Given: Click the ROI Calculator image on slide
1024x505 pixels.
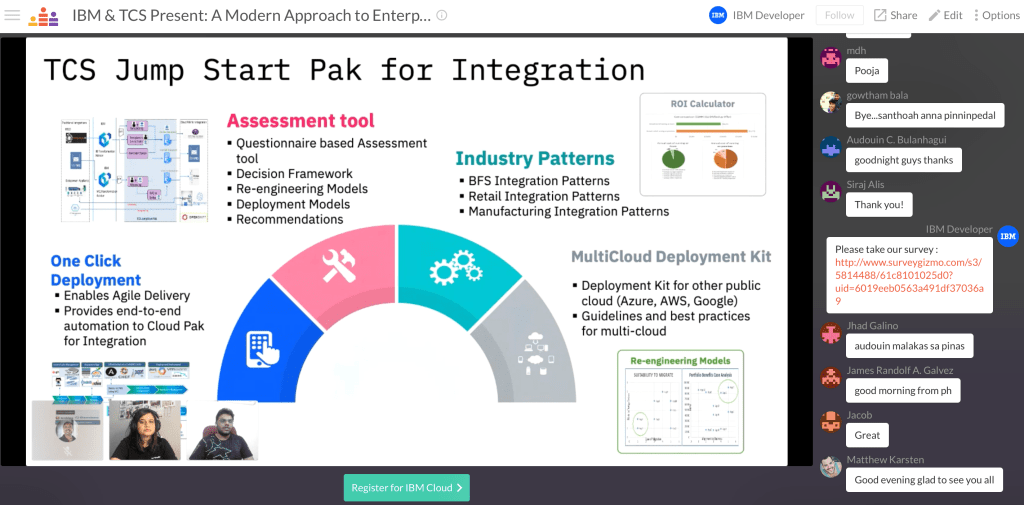Looking at the screenshot, I should pyautogui.click(x=702, y=143).
